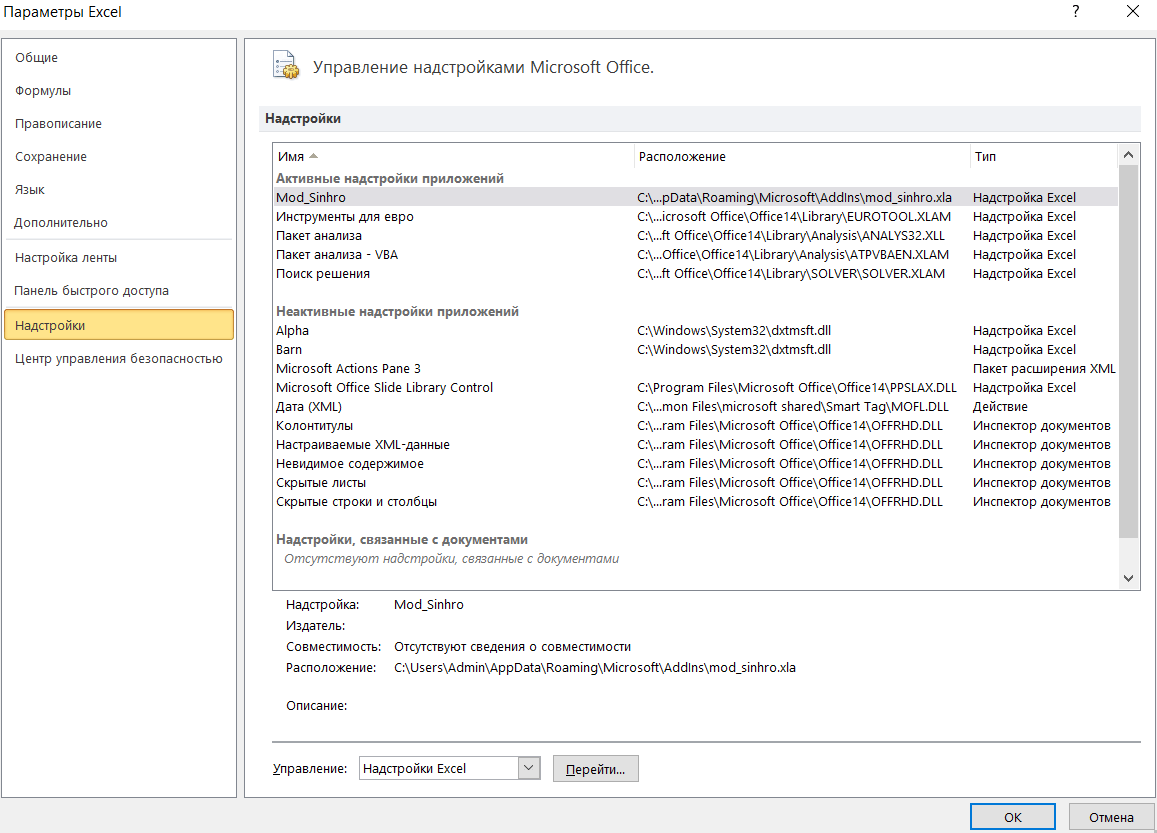Select the Колонтитулы row

click(695, 426)
